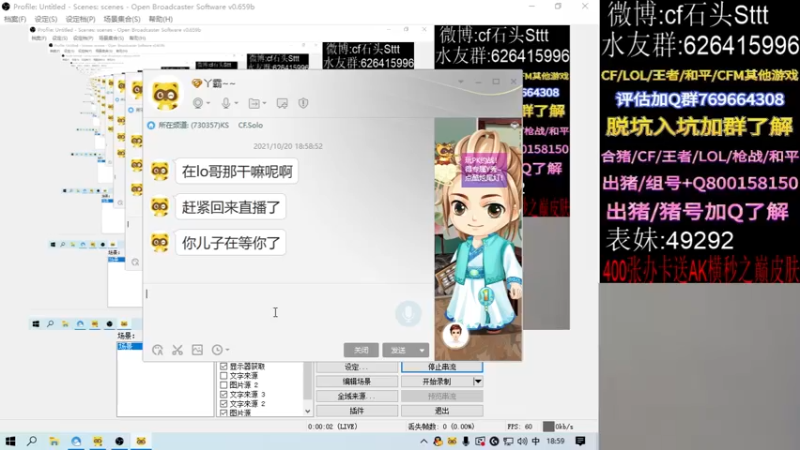The width and height of the screenshot is (800, 450).
Task: Open the 发送 button dropdown arrow
Action: pyautogui.click(x=422, y=351)
